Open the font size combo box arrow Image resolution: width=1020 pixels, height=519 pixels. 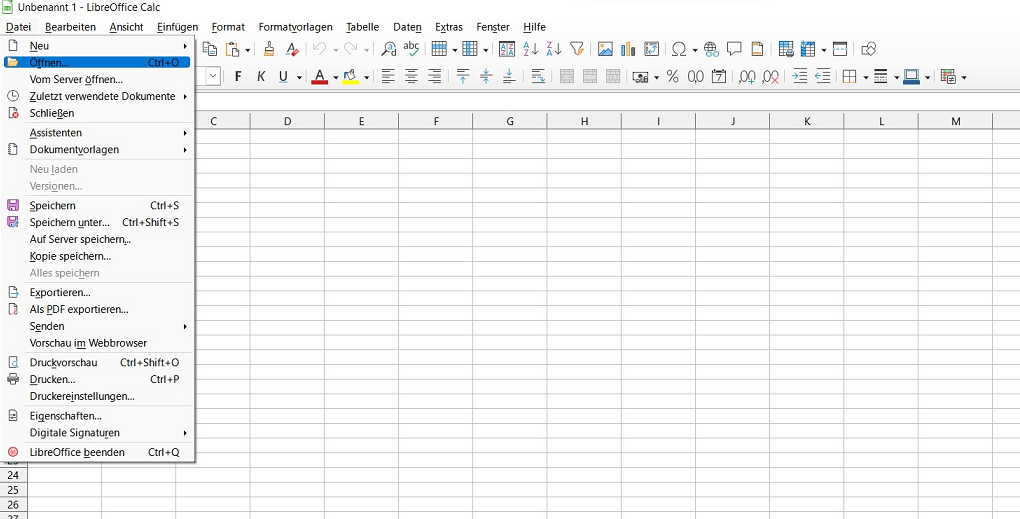click(x=214, y=77)
